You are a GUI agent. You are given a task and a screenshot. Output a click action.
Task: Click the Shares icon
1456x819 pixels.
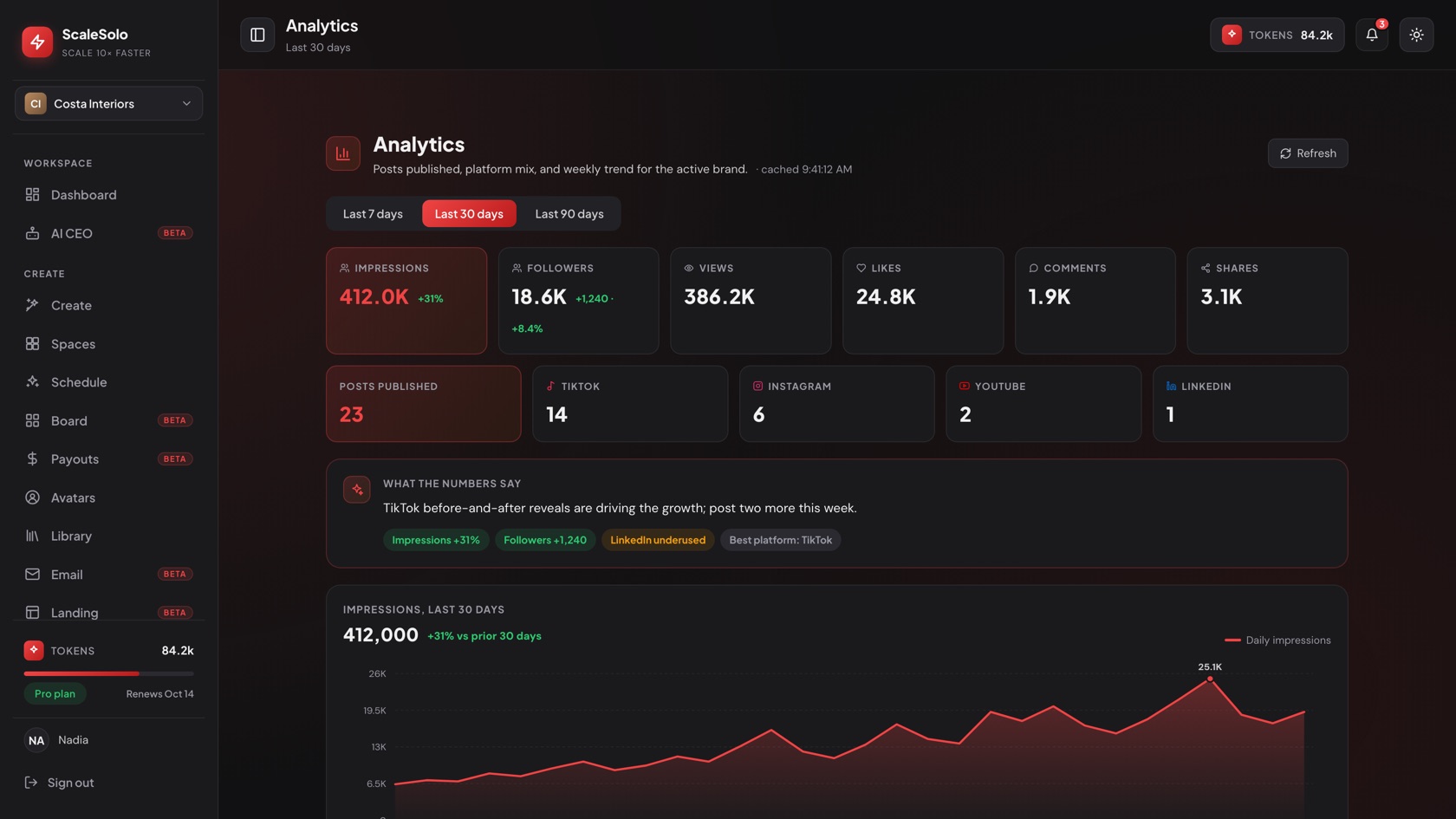click(1206, 268)
